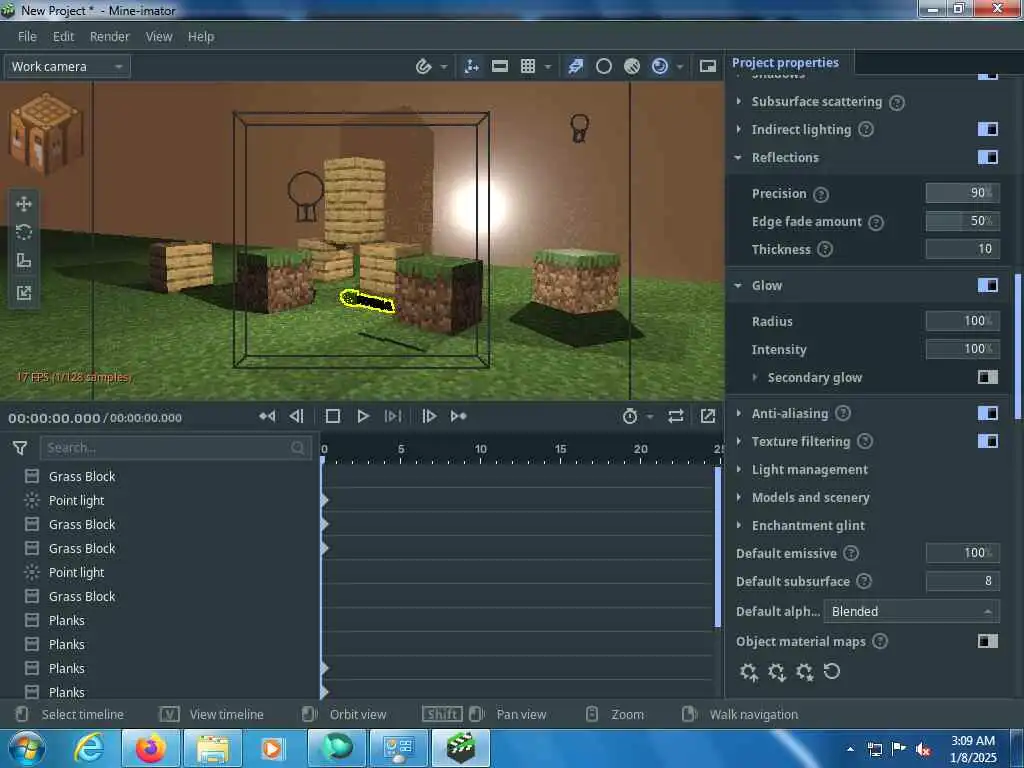
Task: Open the File menu
Action: [27, 37]
